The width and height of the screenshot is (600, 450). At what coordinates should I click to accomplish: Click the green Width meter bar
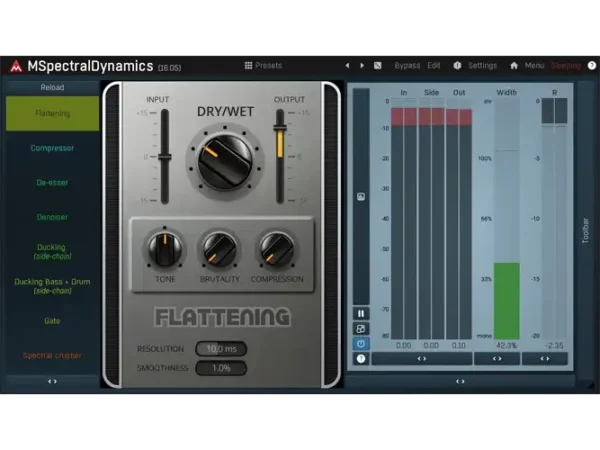pos(507,301)
